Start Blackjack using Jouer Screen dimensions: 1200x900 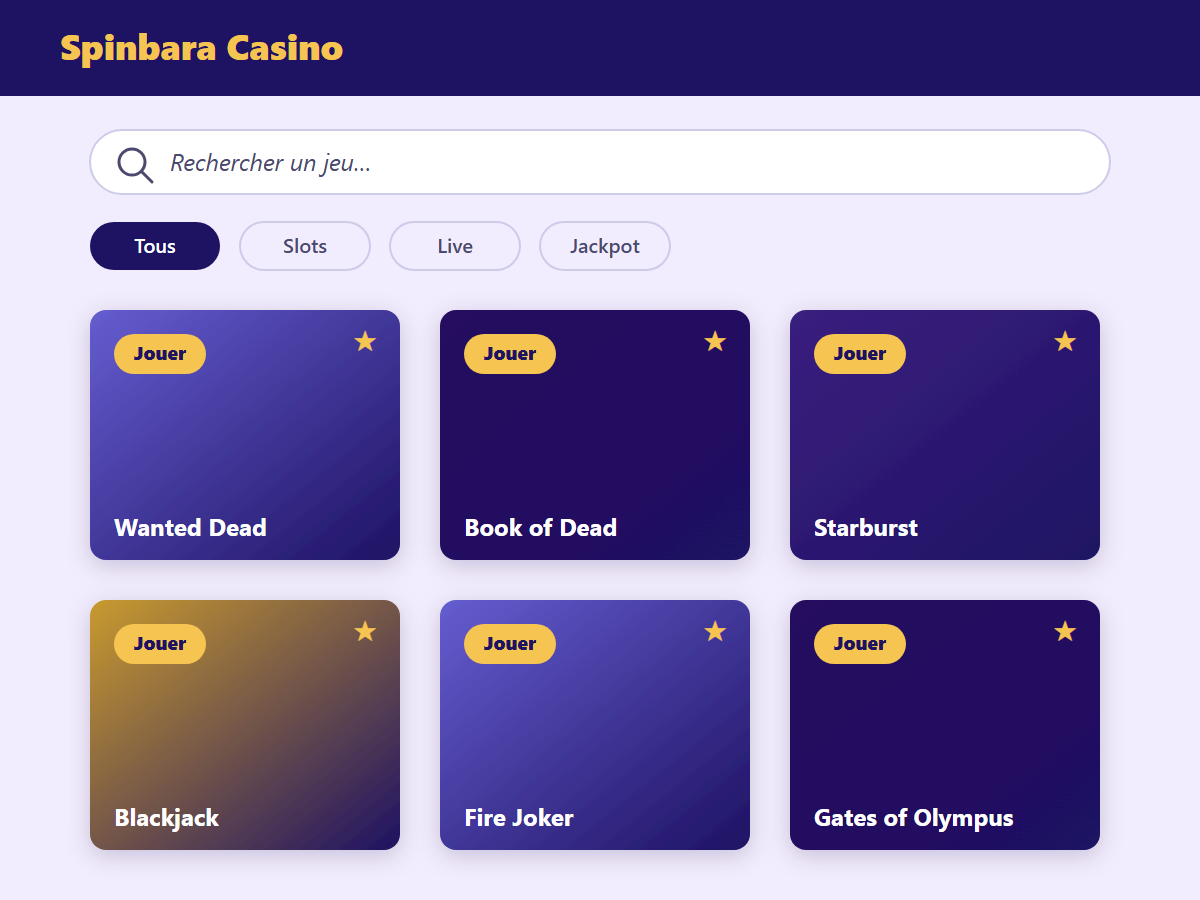coord(160,644)
